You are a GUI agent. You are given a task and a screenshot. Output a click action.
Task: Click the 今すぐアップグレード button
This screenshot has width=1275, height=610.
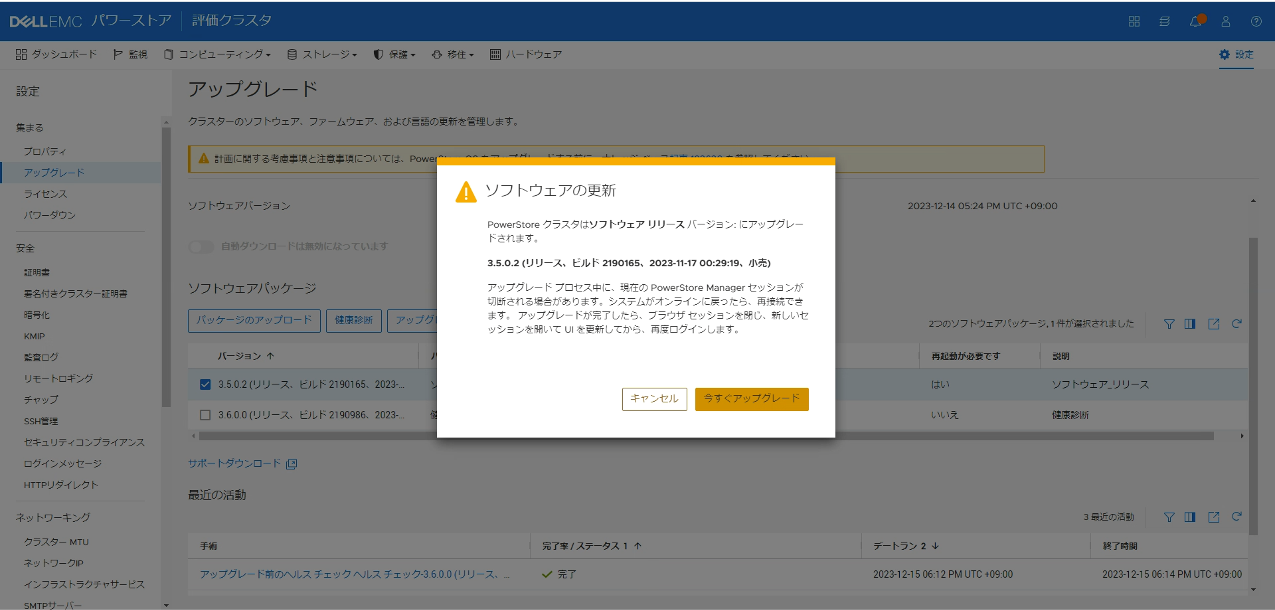pos(752,398)
